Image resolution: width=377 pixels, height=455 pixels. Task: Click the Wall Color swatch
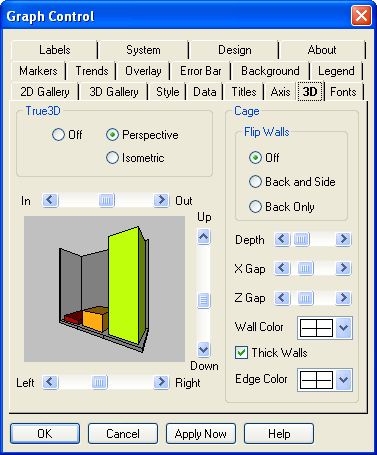pos(316,328)
